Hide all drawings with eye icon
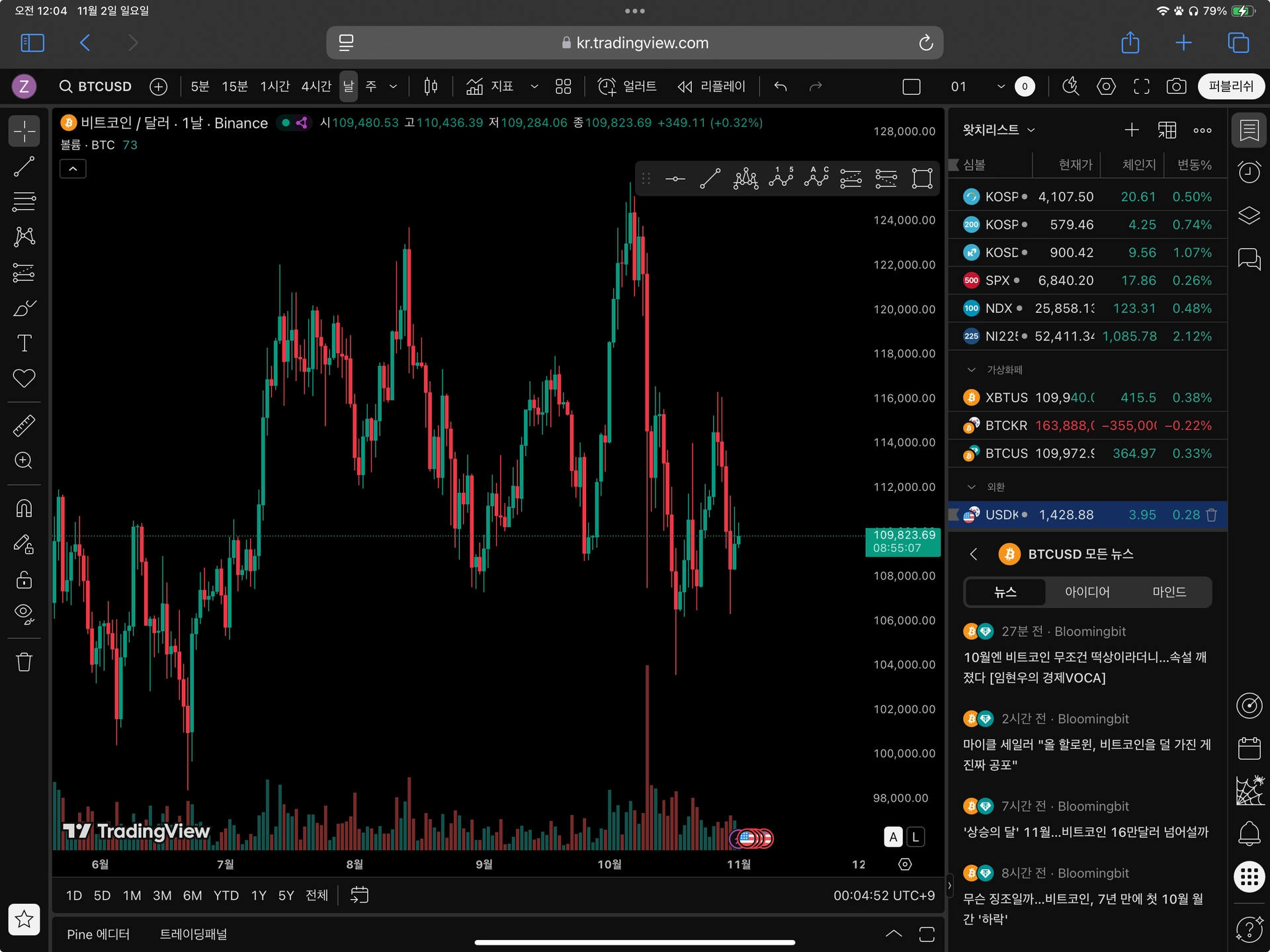This screenshot has width=1270, height=952. click(x=24, y=614)
